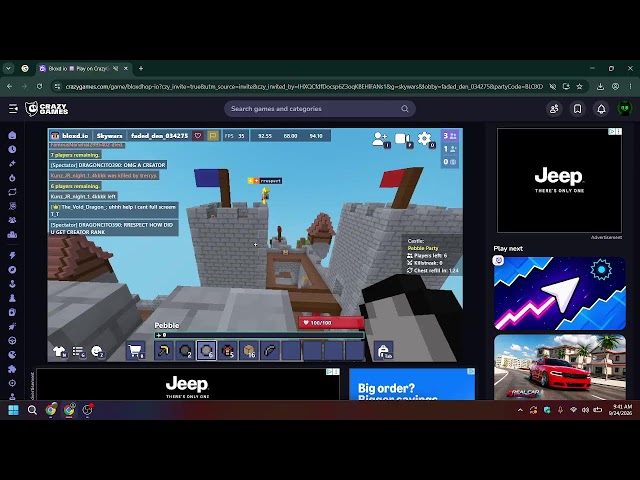Click the 3 players count in party panel
The width and height of the screenshot is (640, 480).
point(450,136)
